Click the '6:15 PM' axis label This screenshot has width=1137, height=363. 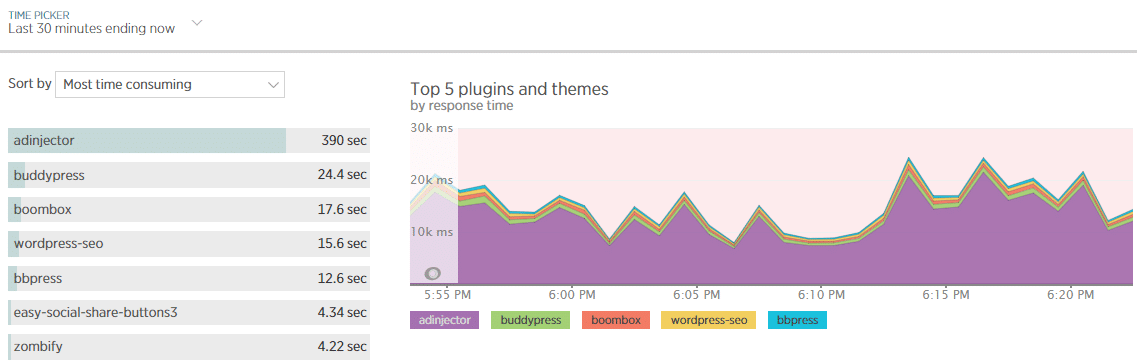(946, 295)
